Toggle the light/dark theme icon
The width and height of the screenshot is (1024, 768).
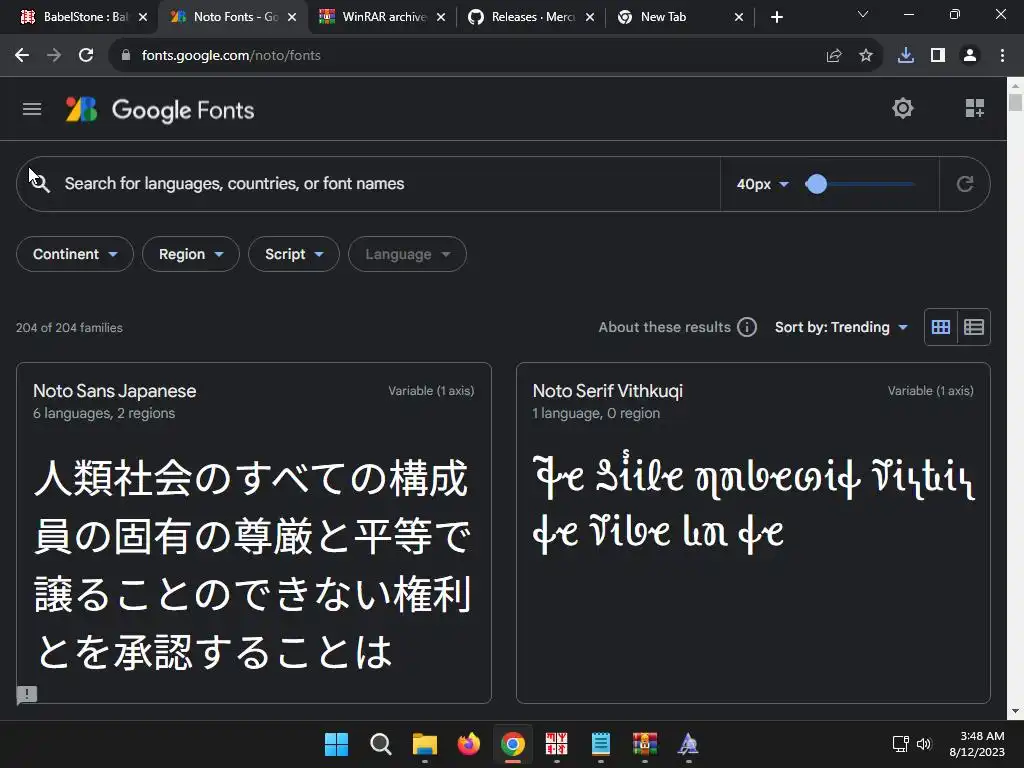click(x=903, y=108)
